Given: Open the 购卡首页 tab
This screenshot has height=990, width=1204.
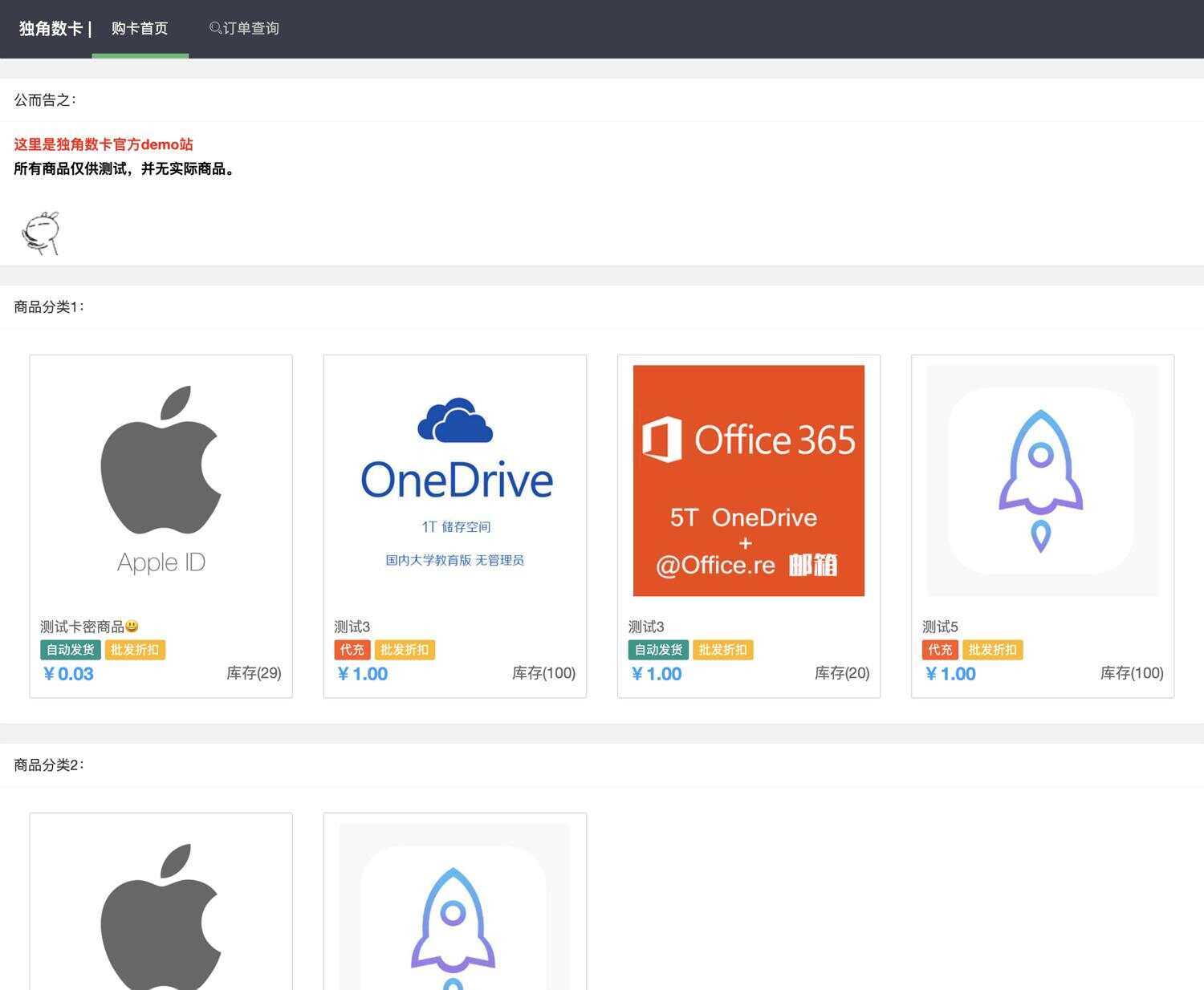Looking at the screenshot, I should [140, 28].
